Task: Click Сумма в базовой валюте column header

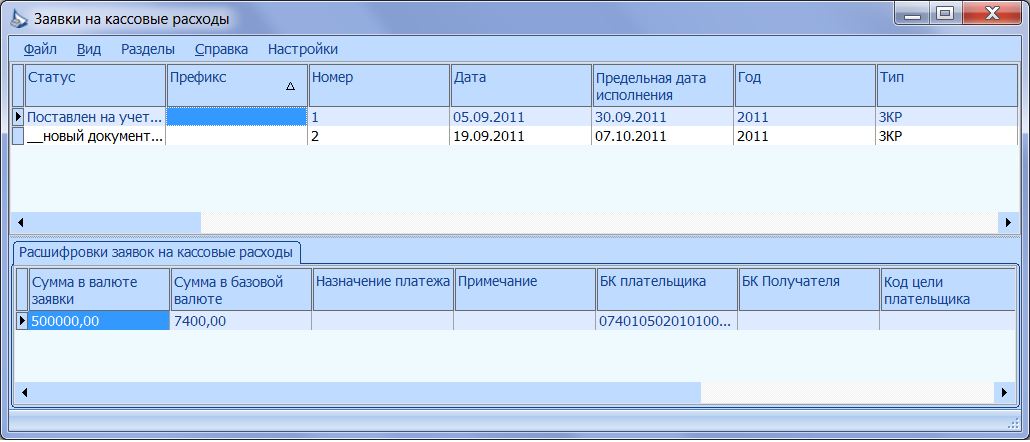Action: coord(241,290)
